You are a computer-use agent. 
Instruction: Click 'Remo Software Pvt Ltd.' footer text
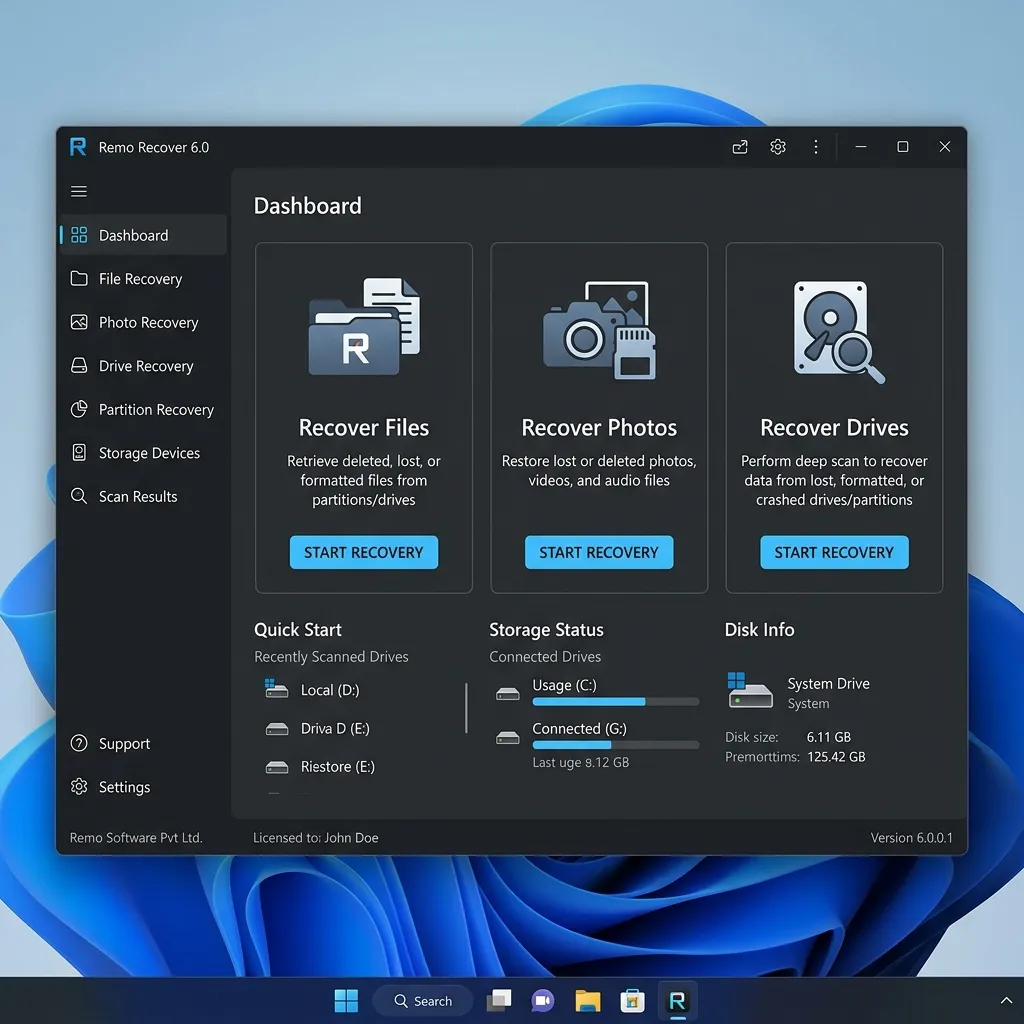click(x=136, y=838)
